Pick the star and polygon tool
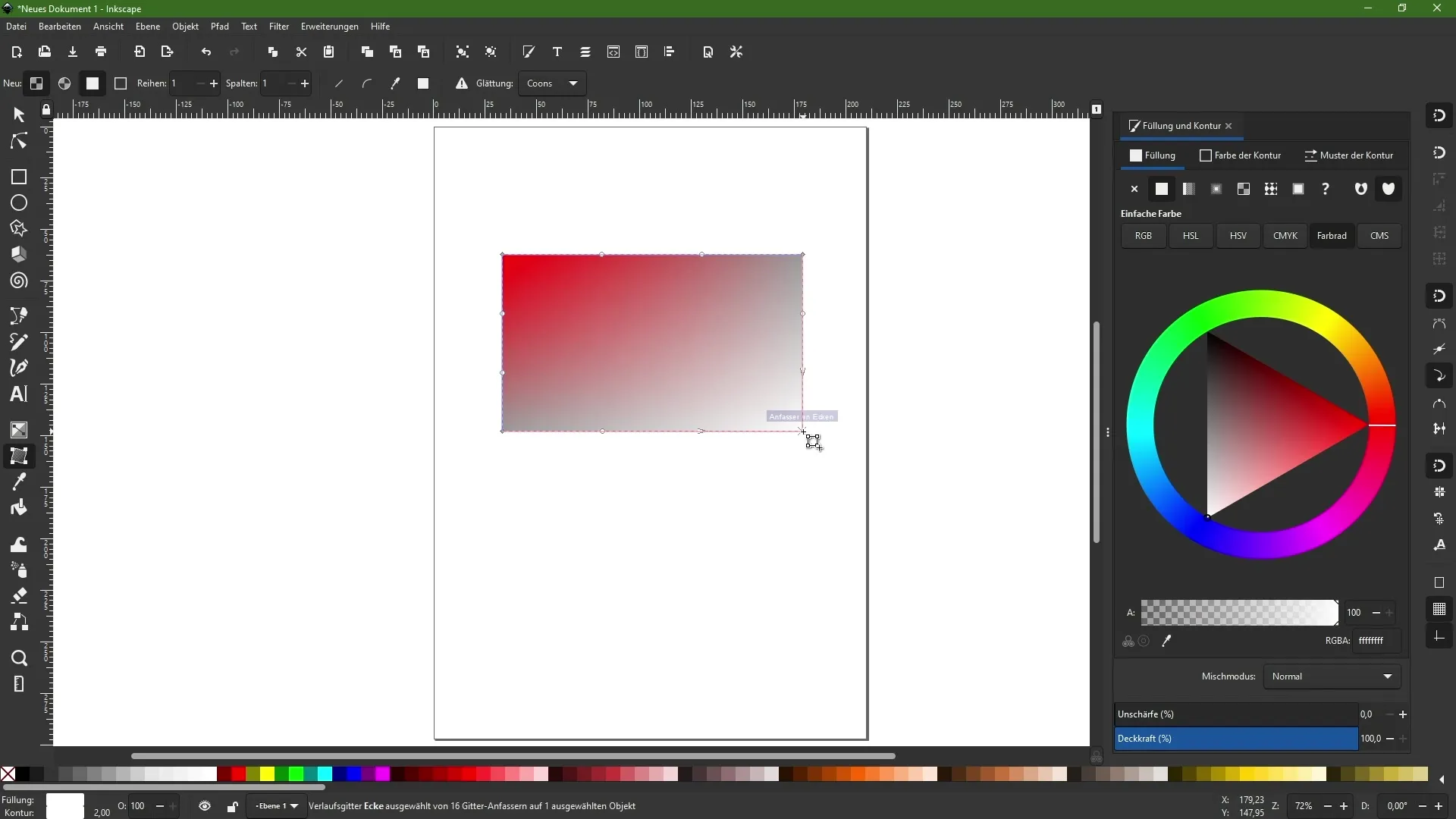This screenshot has width=1456, height=819. click(x=19, y=228)
